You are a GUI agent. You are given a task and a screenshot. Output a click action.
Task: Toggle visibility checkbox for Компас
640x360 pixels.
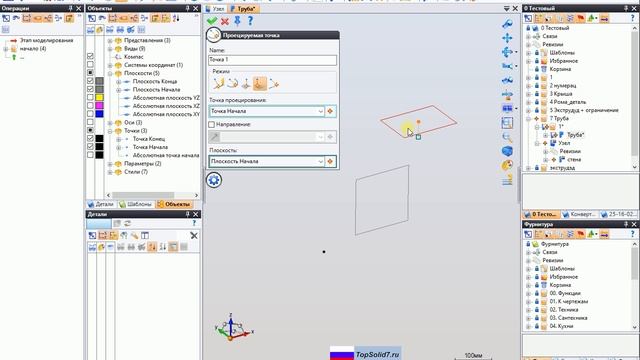point(90,56)
